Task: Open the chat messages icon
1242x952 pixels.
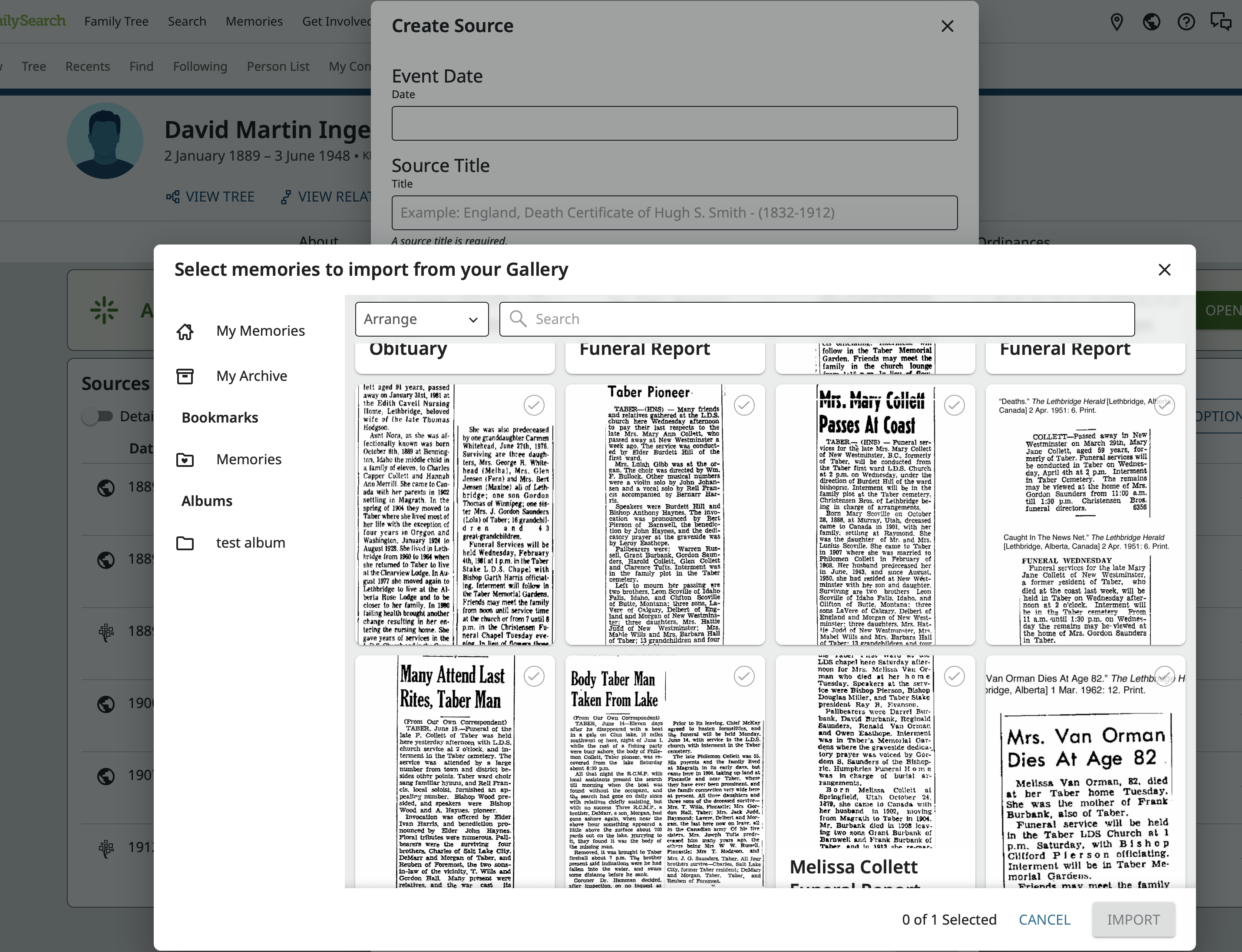Action: tap(1220, 22)
